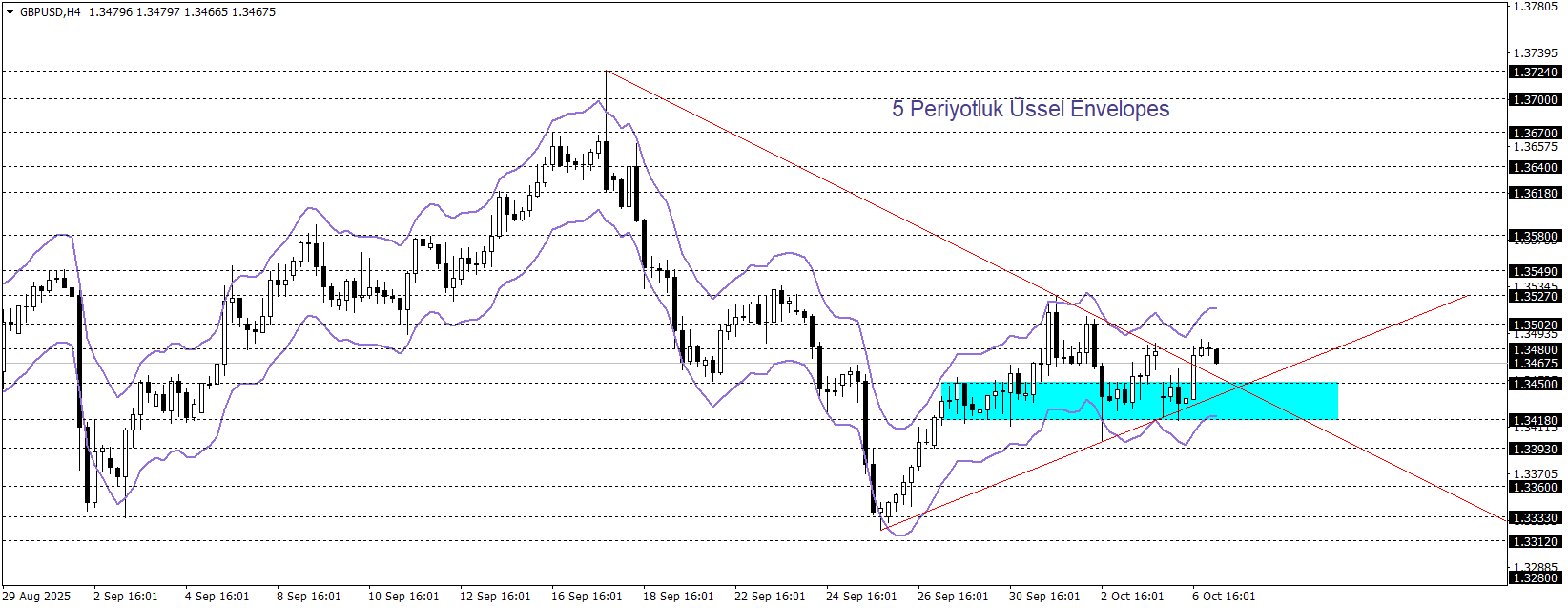Select the 1.34500 price level label
The width and height of the screenshot is (1568, 608).
pyautogui.click(x=1535, y=385)
